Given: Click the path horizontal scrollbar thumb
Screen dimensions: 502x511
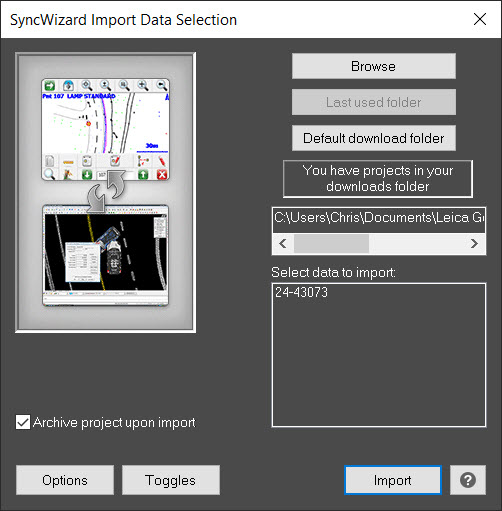Looking at the screenshot, I should point(331,244).
